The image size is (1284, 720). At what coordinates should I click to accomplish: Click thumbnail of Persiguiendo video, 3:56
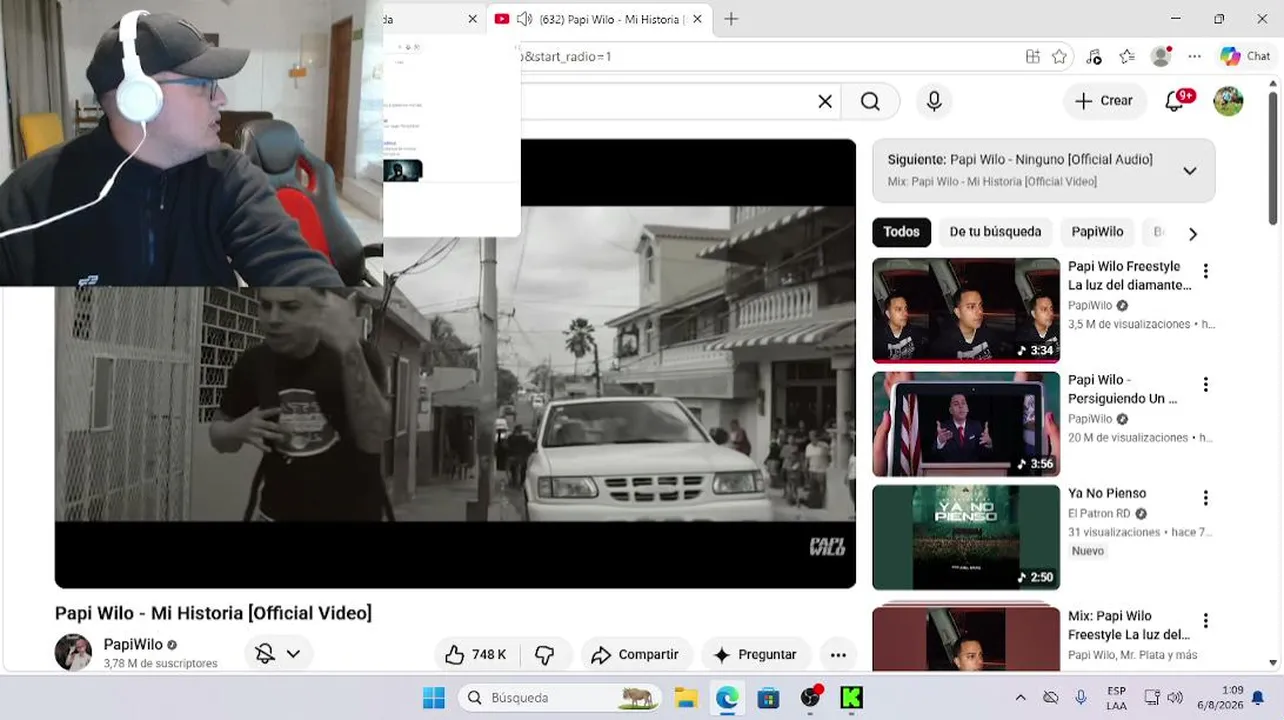(x=966, y=424)
